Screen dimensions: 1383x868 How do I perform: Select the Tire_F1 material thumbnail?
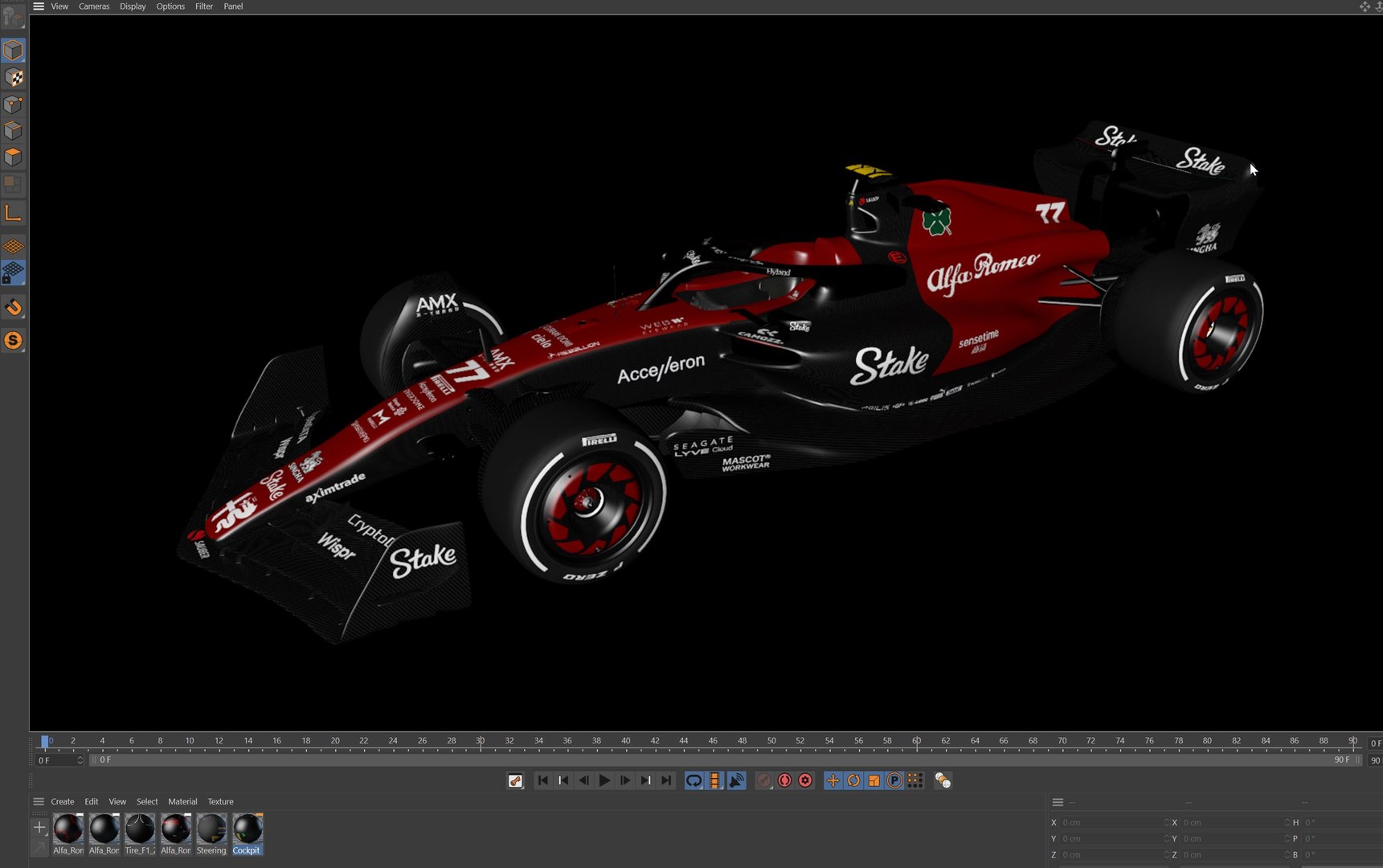tap(140, 833)
